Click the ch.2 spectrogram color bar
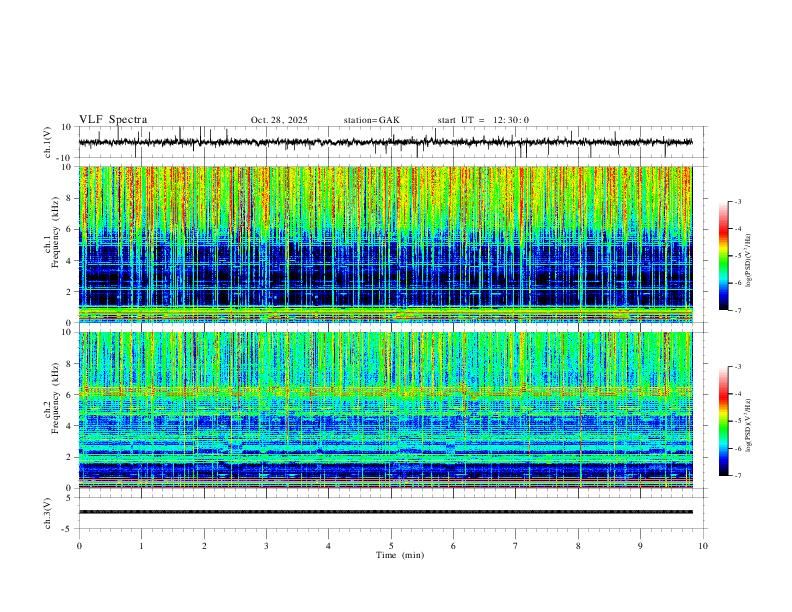Screen dimensions: 792x612 click(x=723, y=421)
